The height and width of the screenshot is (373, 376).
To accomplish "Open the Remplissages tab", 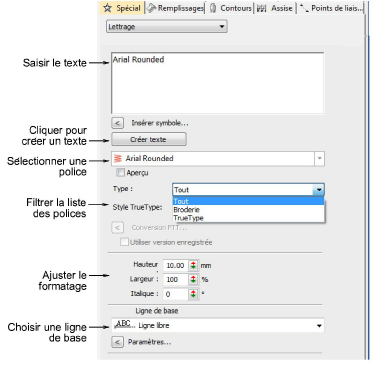I will click(175, 8).
